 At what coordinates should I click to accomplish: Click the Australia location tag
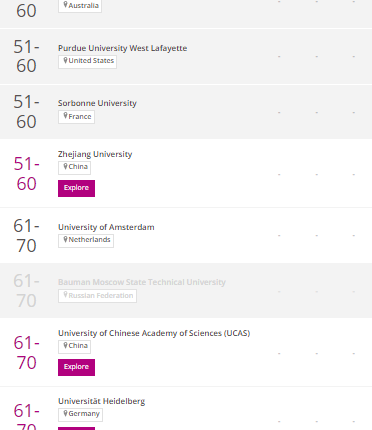tap(80, 6)
